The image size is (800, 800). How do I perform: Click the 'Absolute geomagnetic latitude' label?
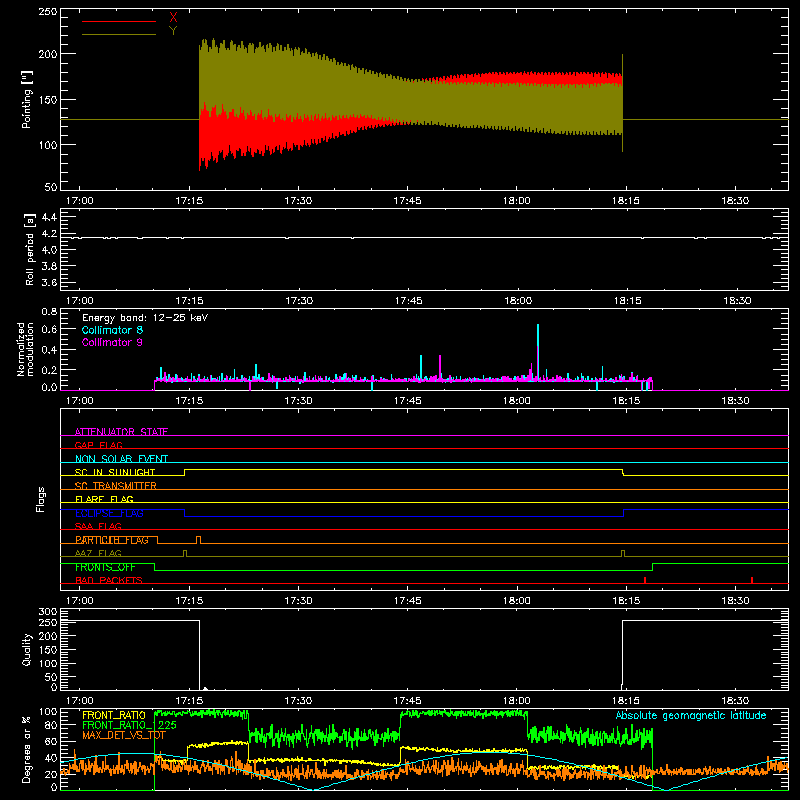[691, 715]
